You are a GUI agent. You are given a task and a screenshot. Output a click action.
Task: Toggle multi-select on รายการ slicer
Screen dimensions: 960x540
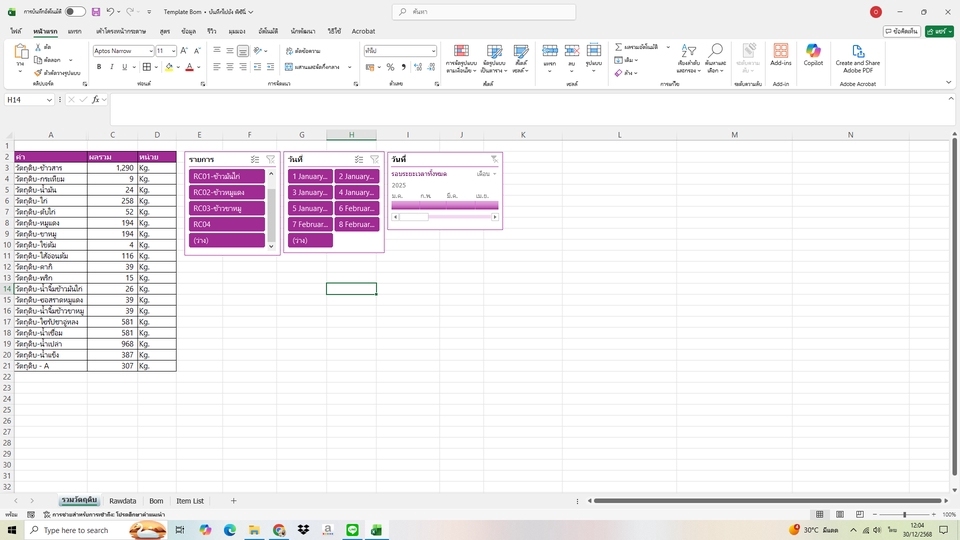(255, 159)
